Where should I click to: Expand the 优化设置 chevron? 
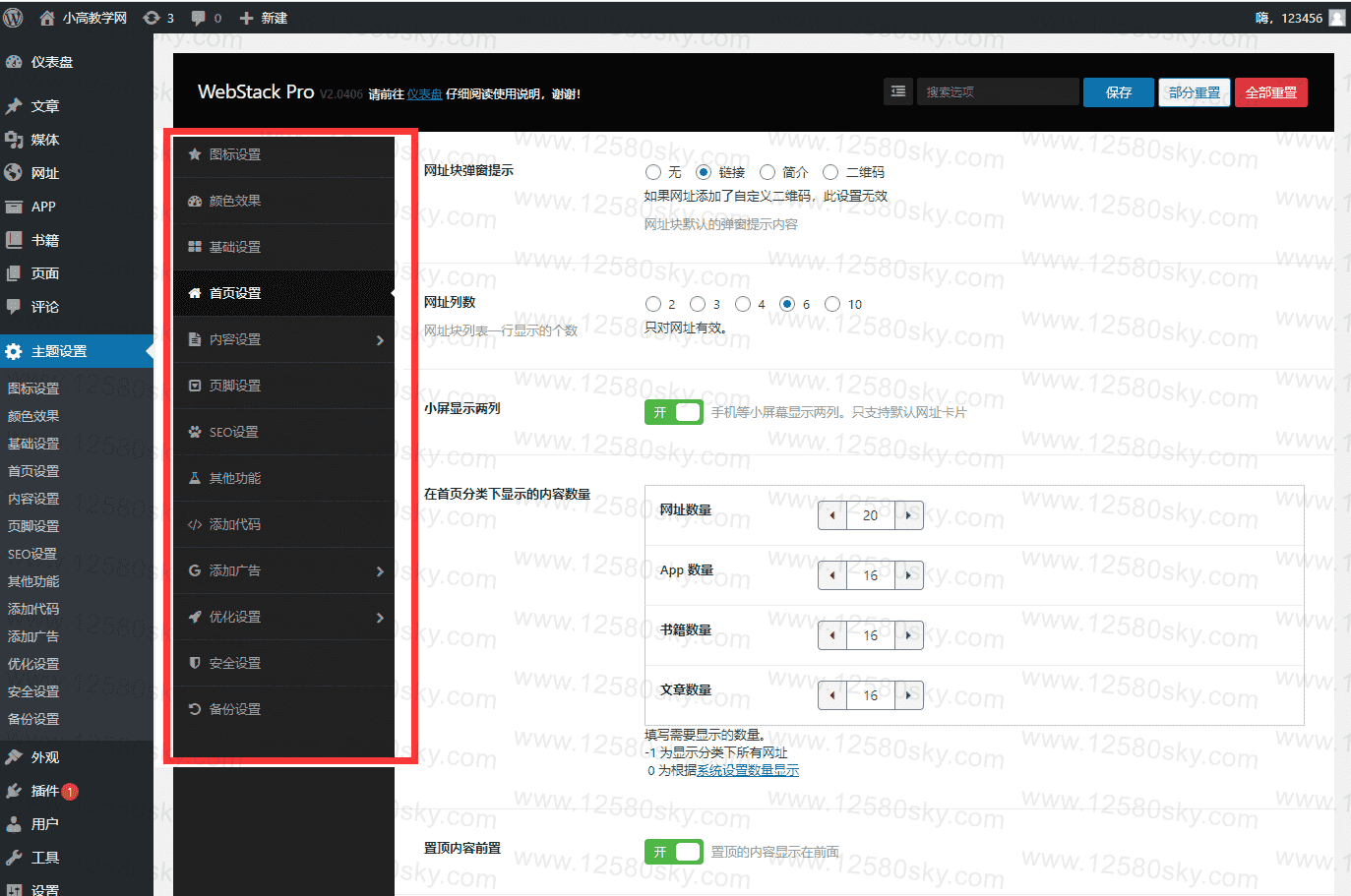pos(380,618)
